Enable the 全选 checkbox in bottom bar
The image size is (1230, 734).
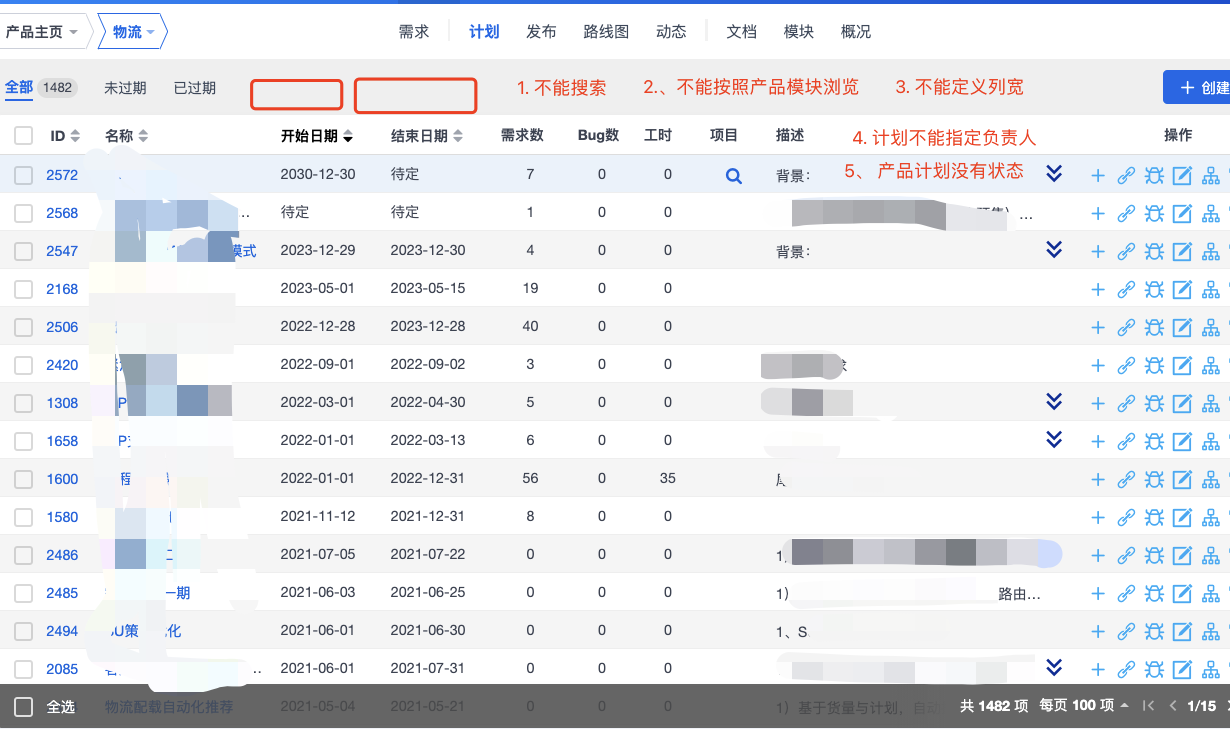(23, 707)
